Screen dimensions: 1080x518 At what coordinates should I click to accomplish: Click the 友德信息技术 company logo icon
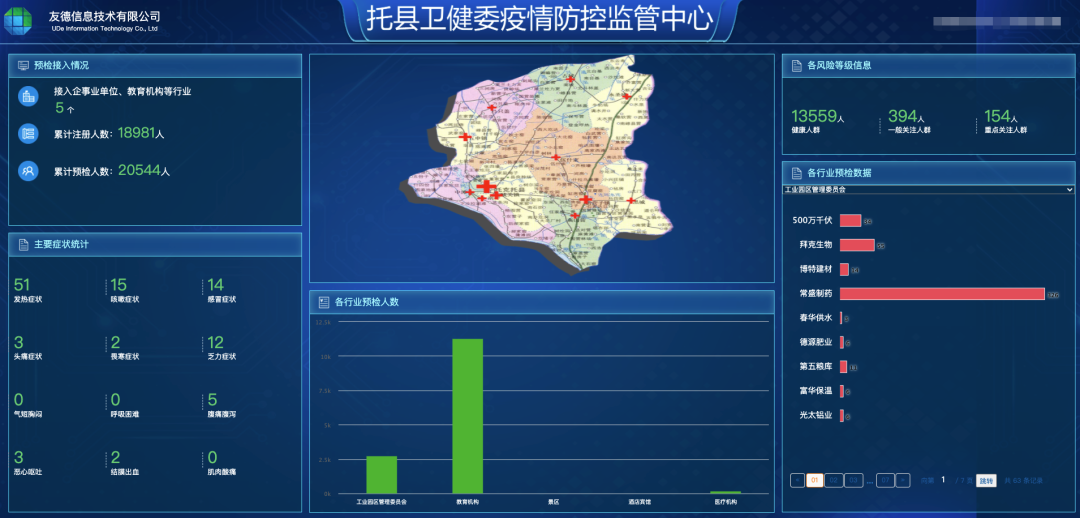[x=19, y=21]
